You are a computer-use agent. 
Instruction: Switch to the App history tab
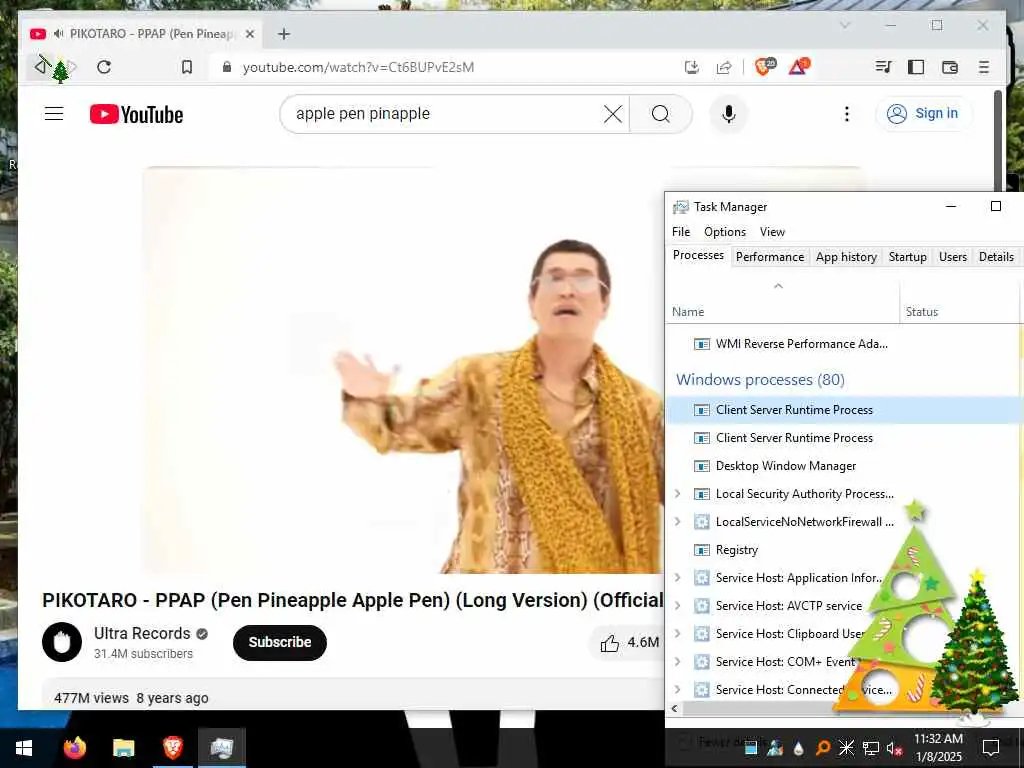846,257
